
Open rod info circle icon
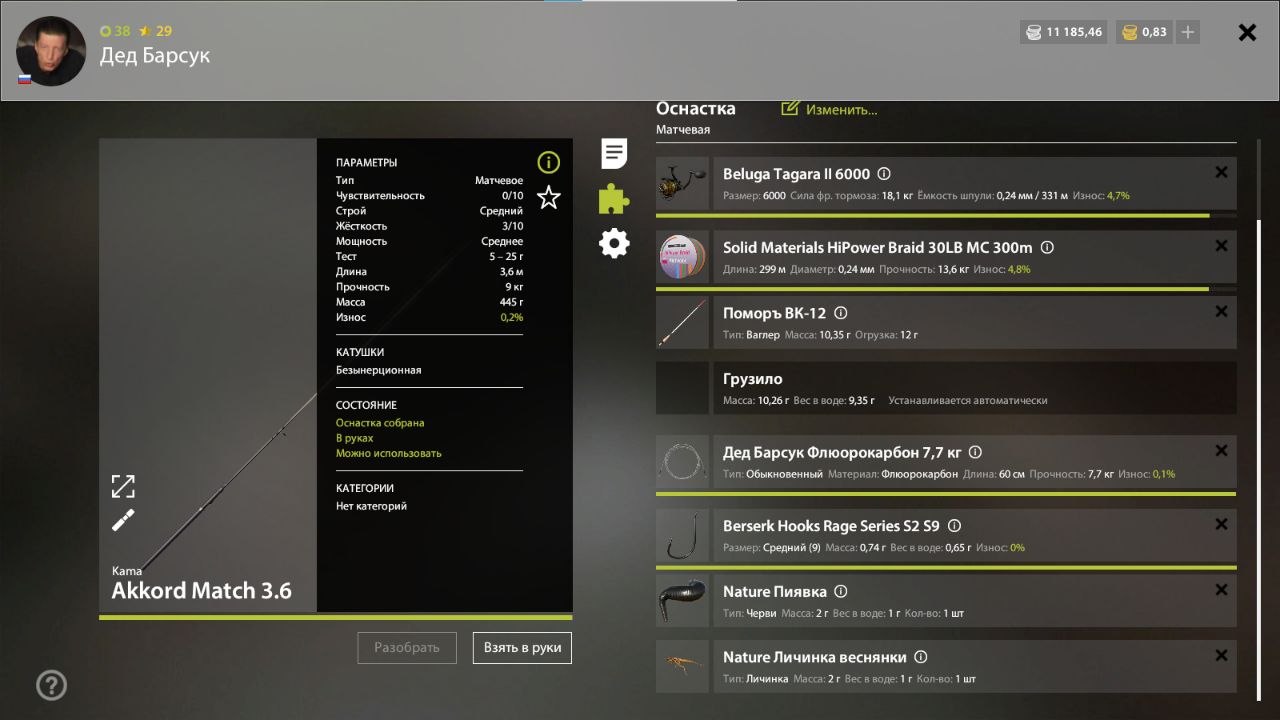[x=548, y=162]
